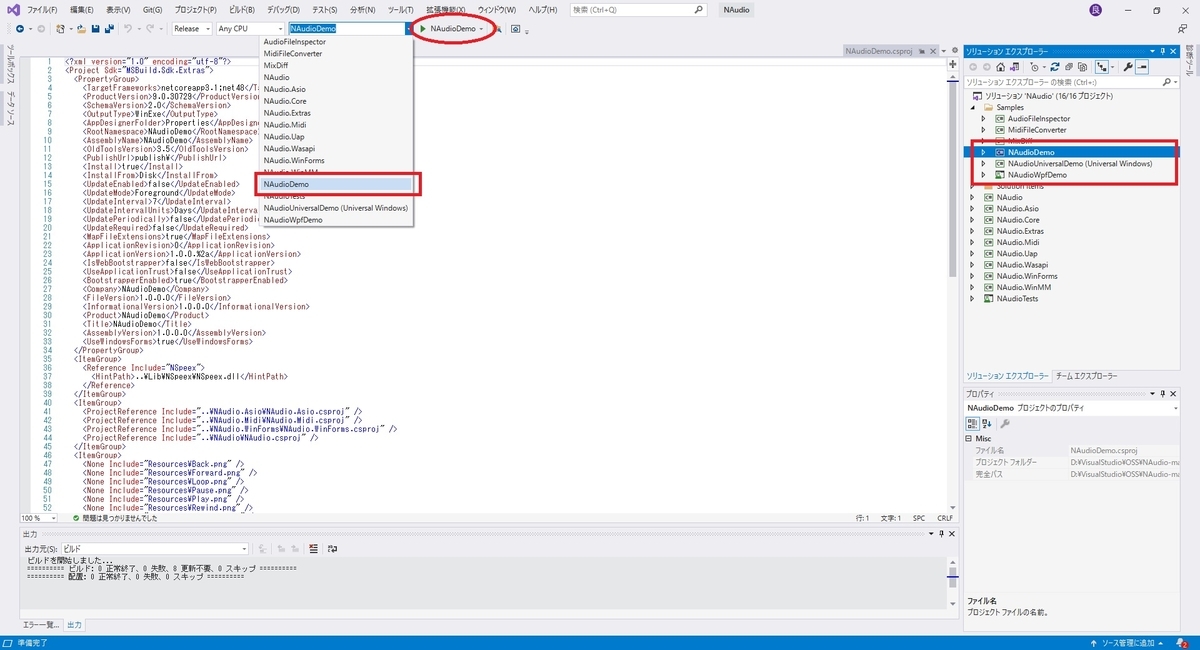Collapse the Samples folder in Solution Explorer
This screenshot has height=650, width=1200.
[973, 107]
